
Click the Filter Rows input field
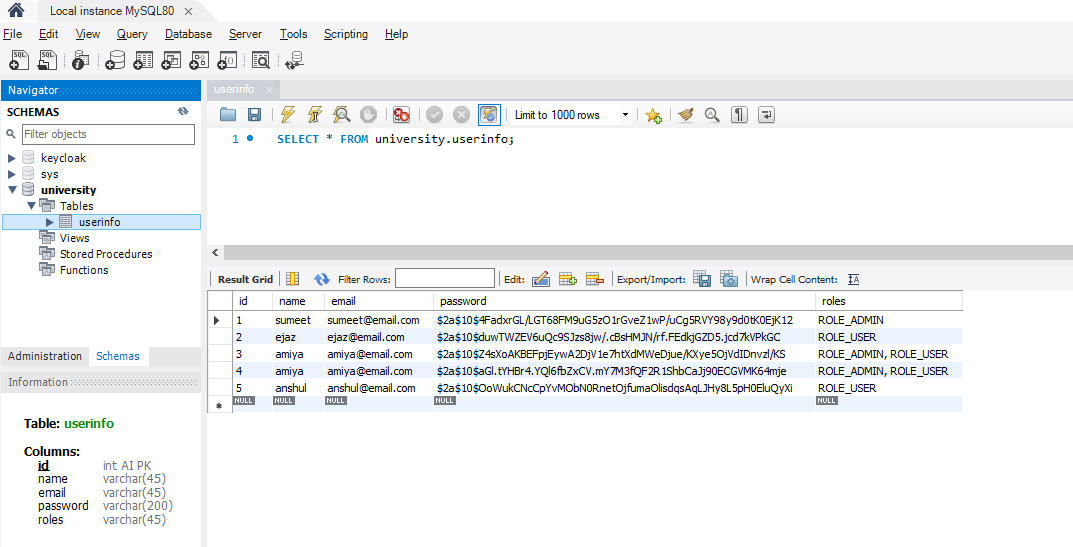tap(445, 279)
